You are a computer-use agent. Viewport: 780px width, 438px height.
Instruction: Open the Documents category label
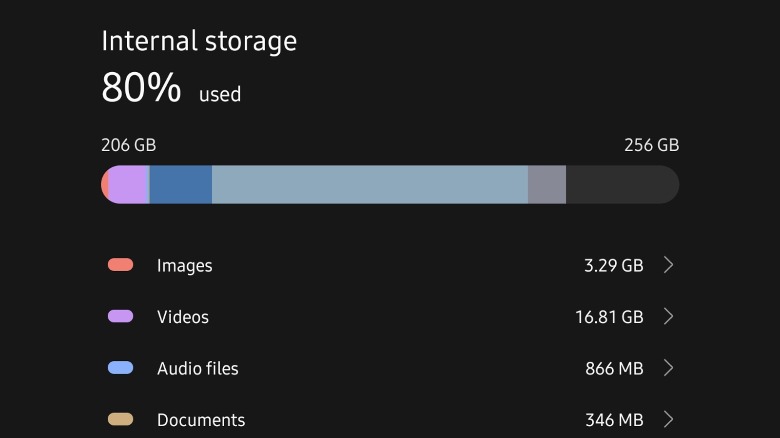pos(201,420)
